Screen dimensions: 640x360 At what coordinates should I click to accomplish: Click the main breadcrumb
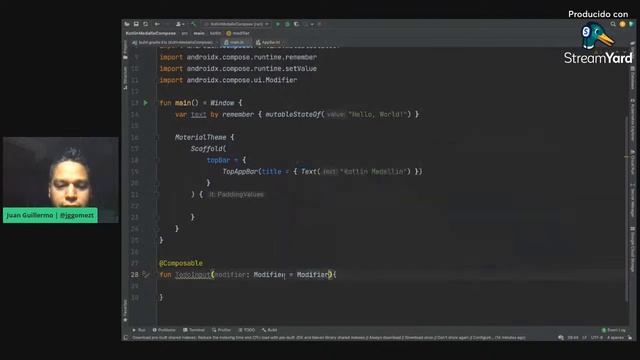[199, 33]
